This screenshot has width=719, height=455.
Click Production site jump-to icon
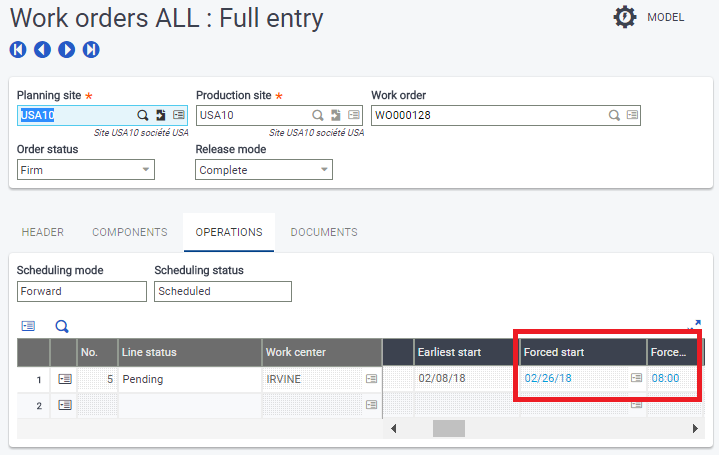(336, 115)
